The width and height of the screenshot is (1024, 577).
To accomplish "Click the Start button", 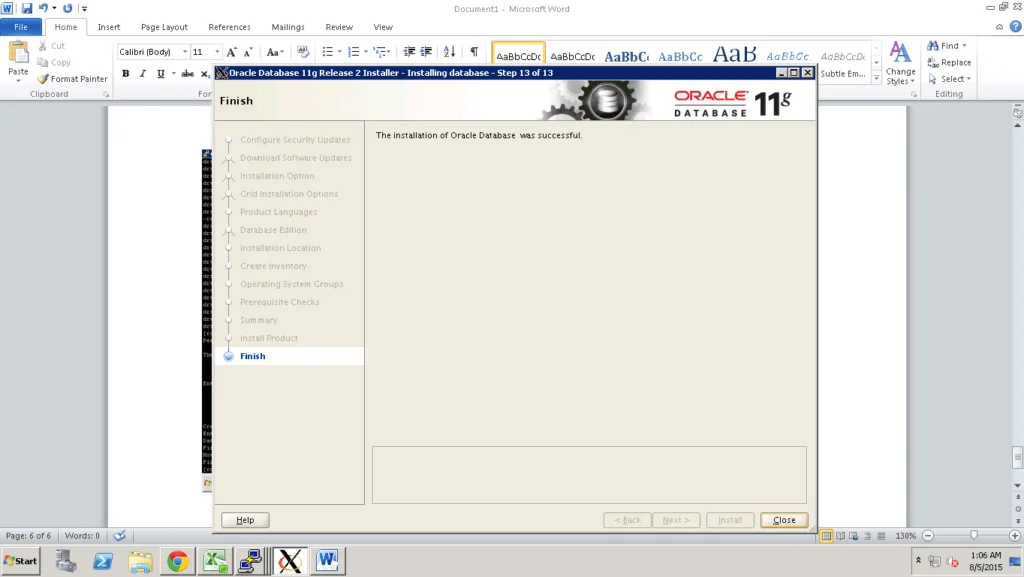I will point(21,561).
